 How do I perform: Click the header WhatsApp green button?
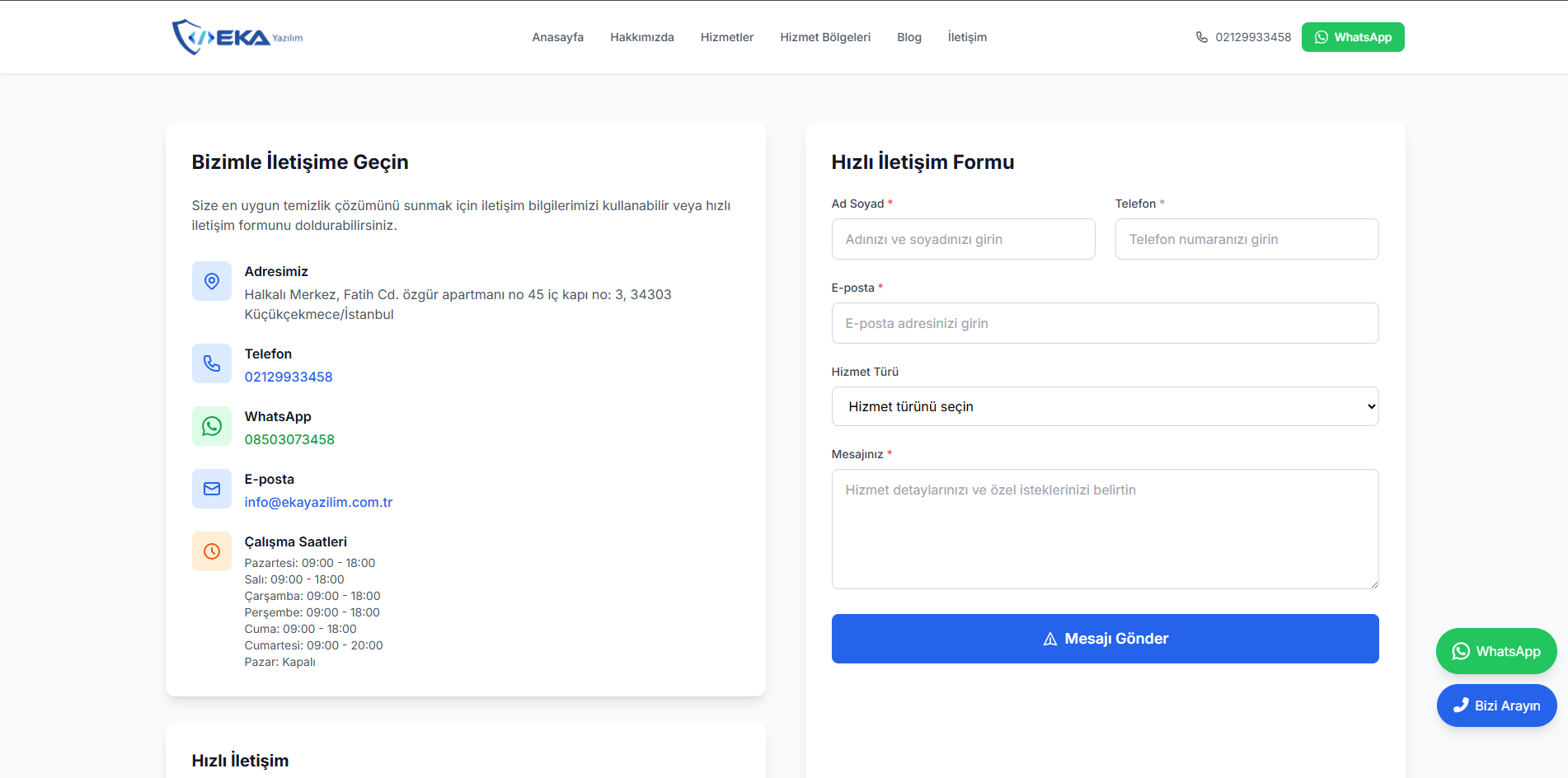click(x=1352, y=37)
